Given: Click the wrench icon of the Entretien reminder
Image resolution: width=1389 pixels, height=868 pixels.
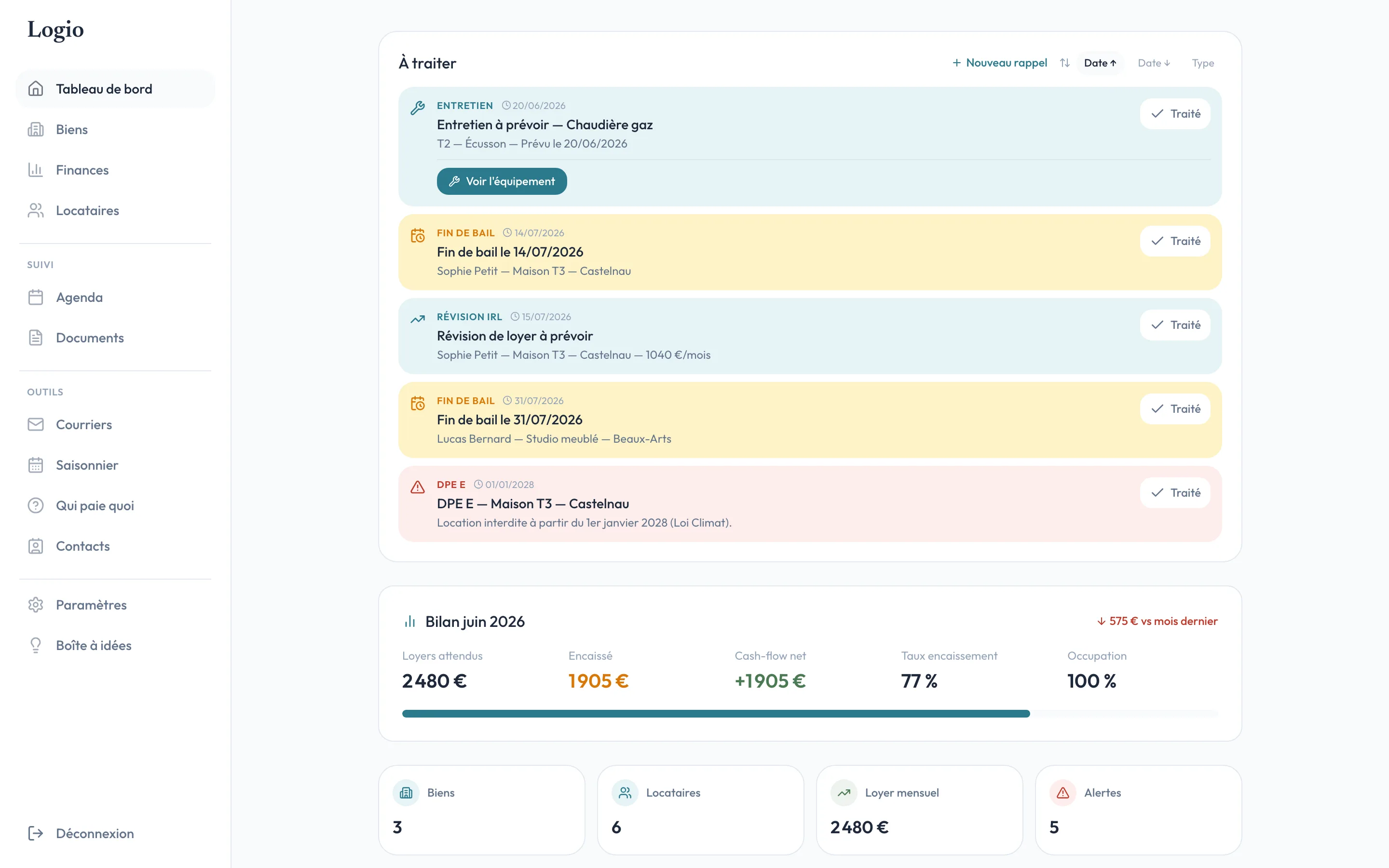Looking at the screenshot, I should (x=418, y=108).
